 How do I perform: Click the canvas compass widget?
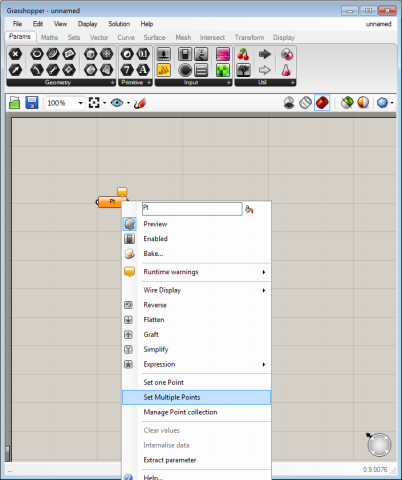coord(379,445)
